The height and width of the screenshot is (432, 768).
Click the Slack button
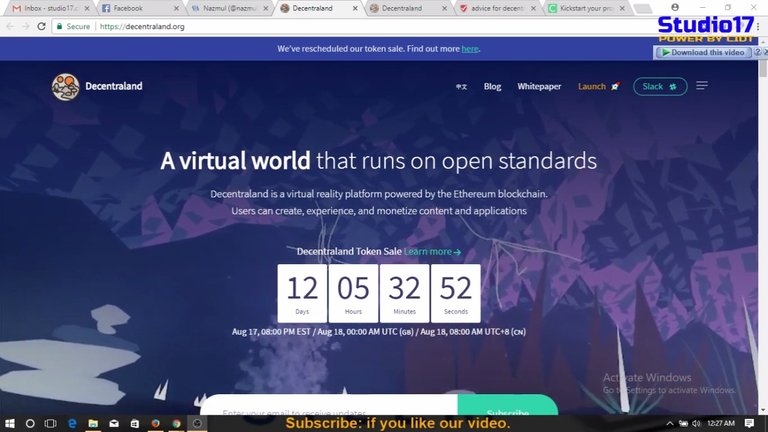click(x=660, y=86)
